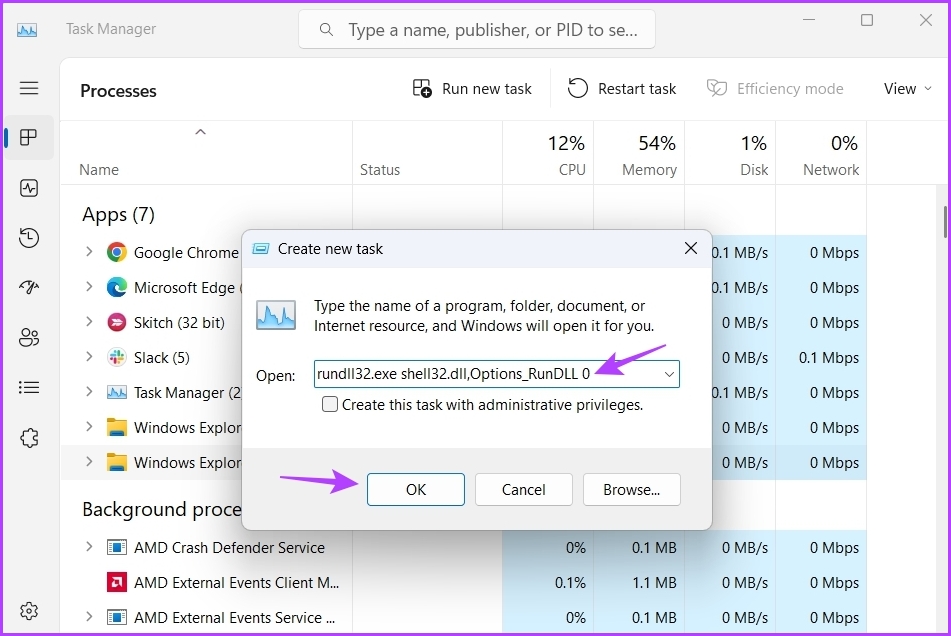Select the AMD External Events Client M... row

(x=463, y=583)
